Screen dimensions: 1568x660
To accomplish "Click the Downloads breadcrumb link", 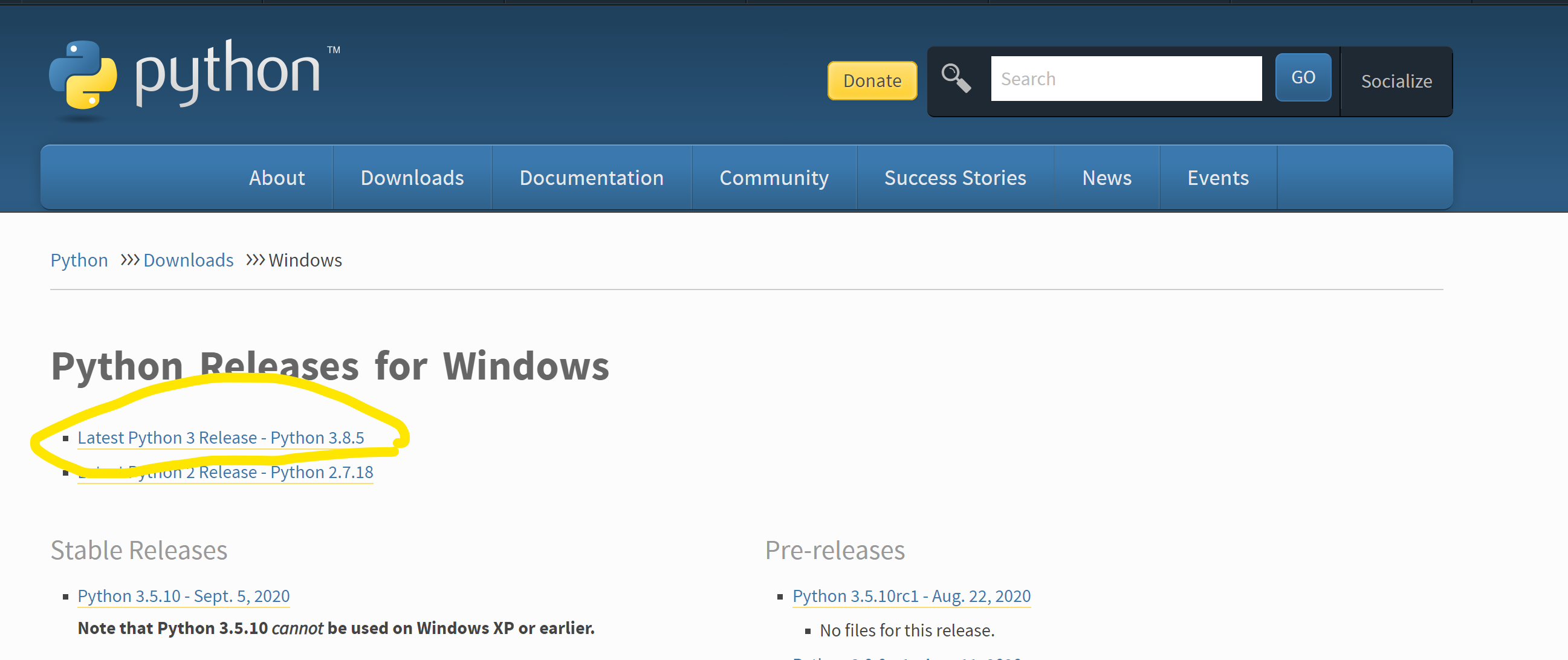I will click(x=188, y=260).
